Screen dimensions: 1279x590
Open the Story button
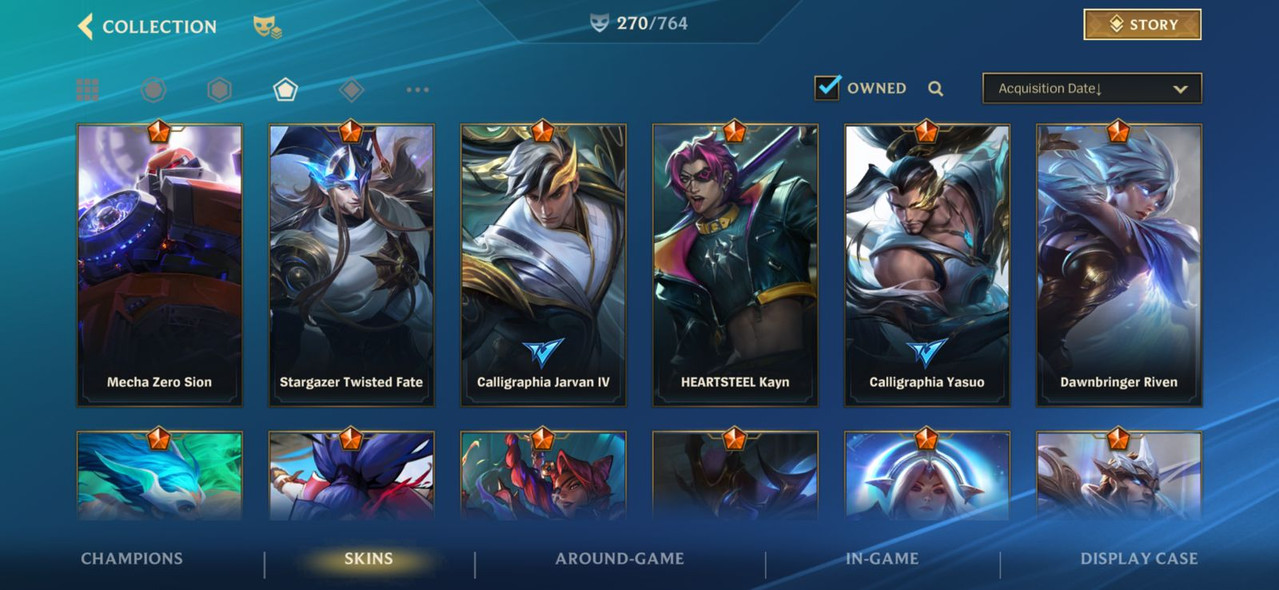pos(1142,25)
